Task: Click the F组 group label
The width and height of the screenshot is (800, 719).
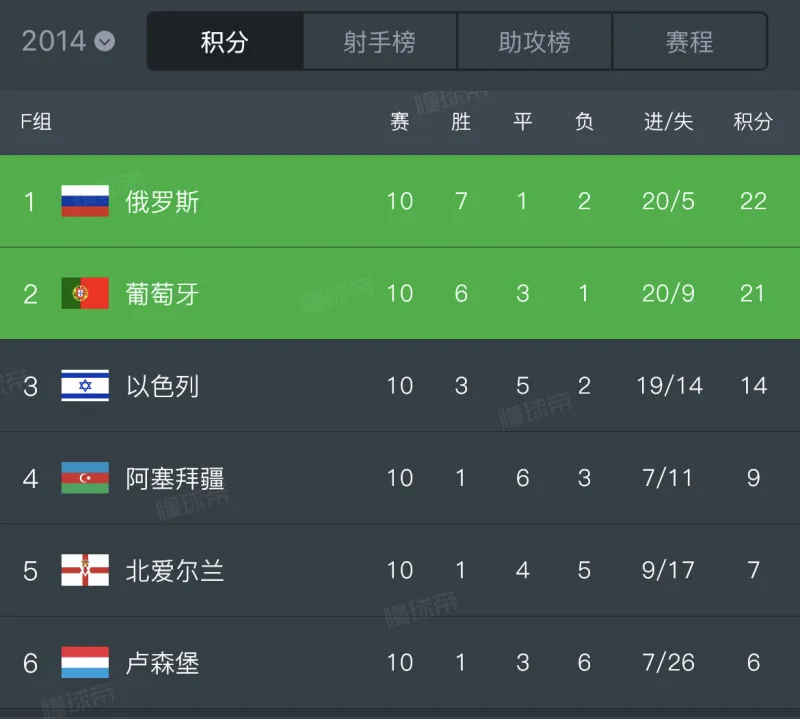Action: coord(36,122)
